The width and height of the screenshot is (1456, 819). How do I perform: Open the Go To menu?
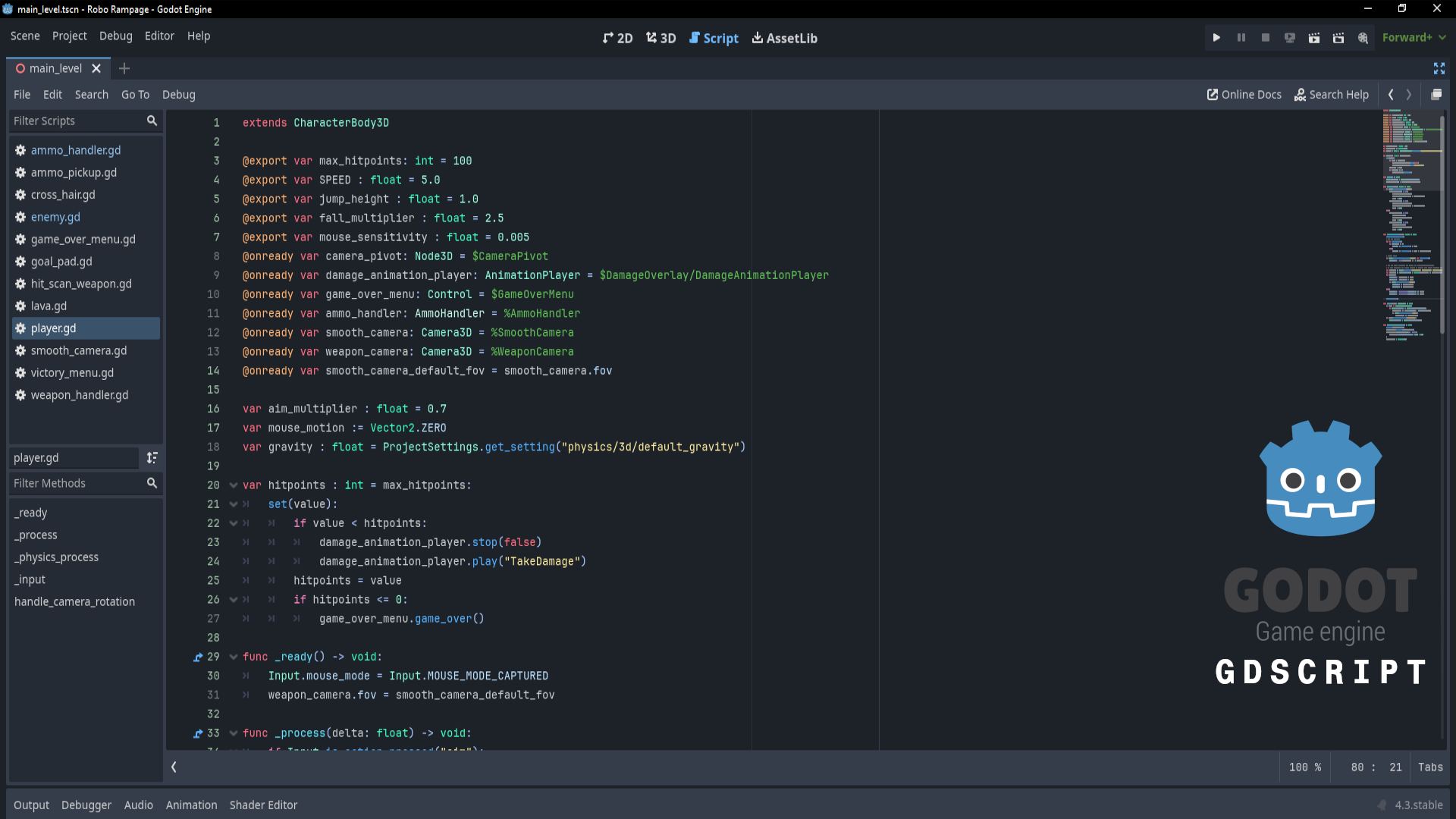point(135,95)
